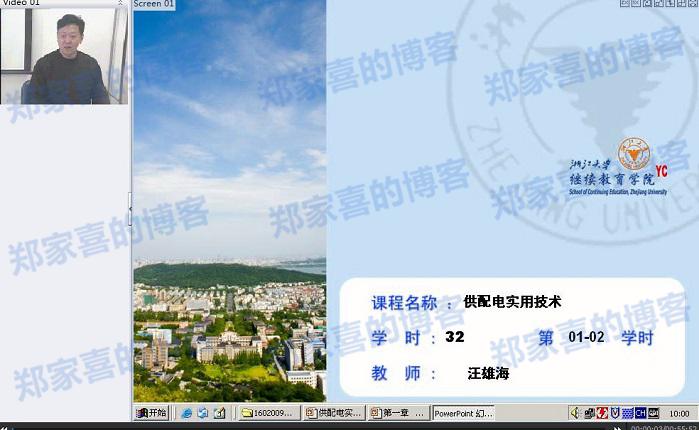699x430 pixels.
Task: Select the Screen 01 panel label
Action: (x=154, y=4)
